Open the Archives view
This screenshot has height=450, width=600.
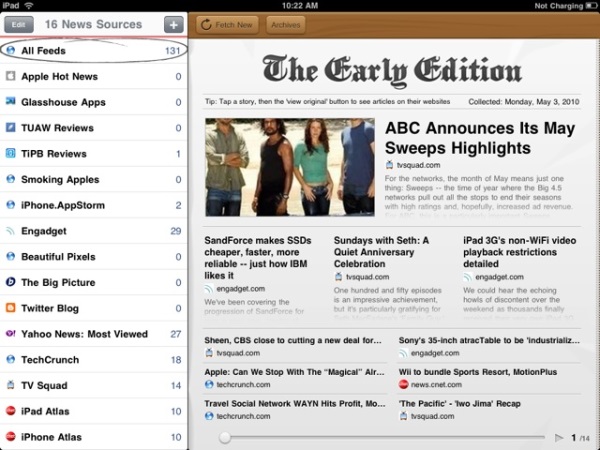point(285,24)
